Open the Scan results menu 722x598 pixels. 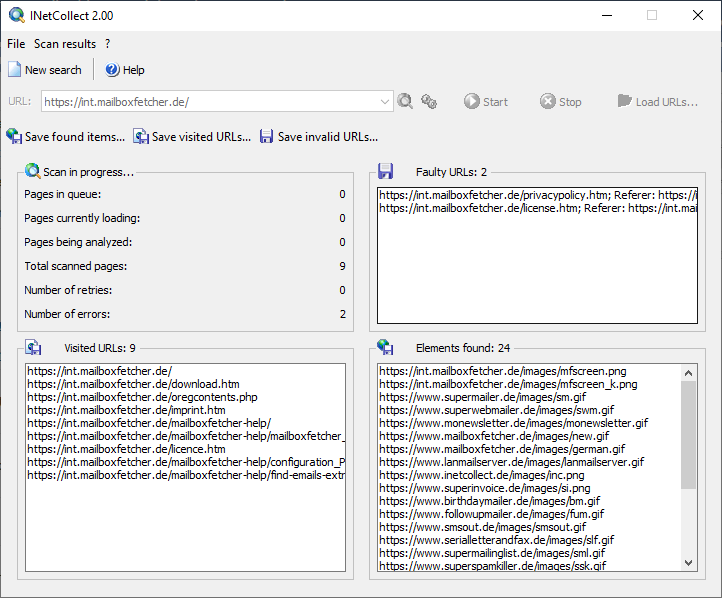65,44
